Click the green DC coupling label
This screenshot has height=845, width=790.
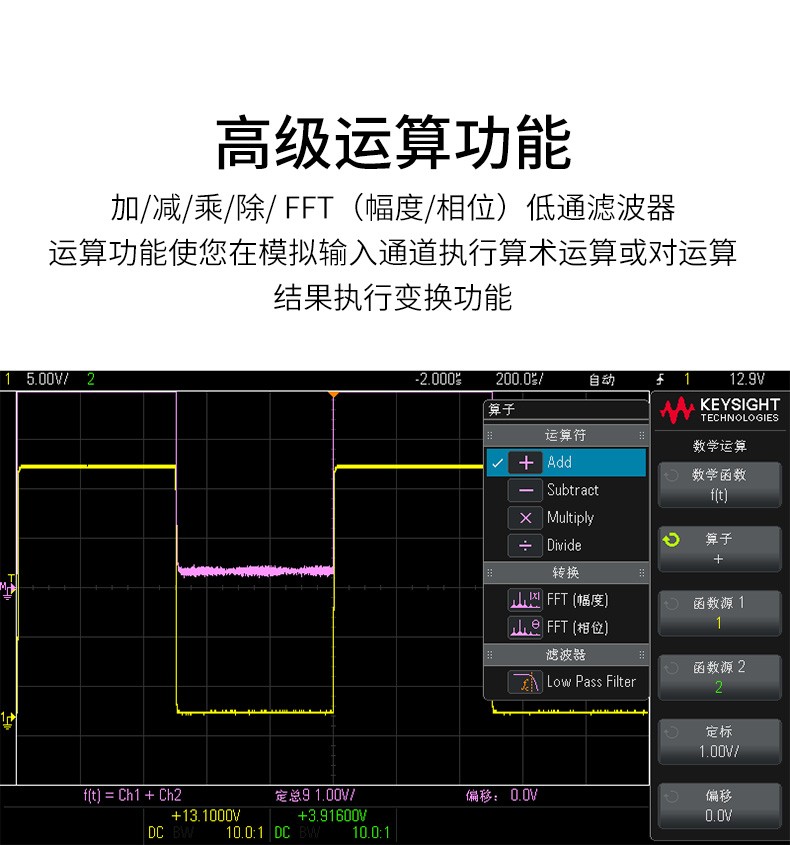282,833
